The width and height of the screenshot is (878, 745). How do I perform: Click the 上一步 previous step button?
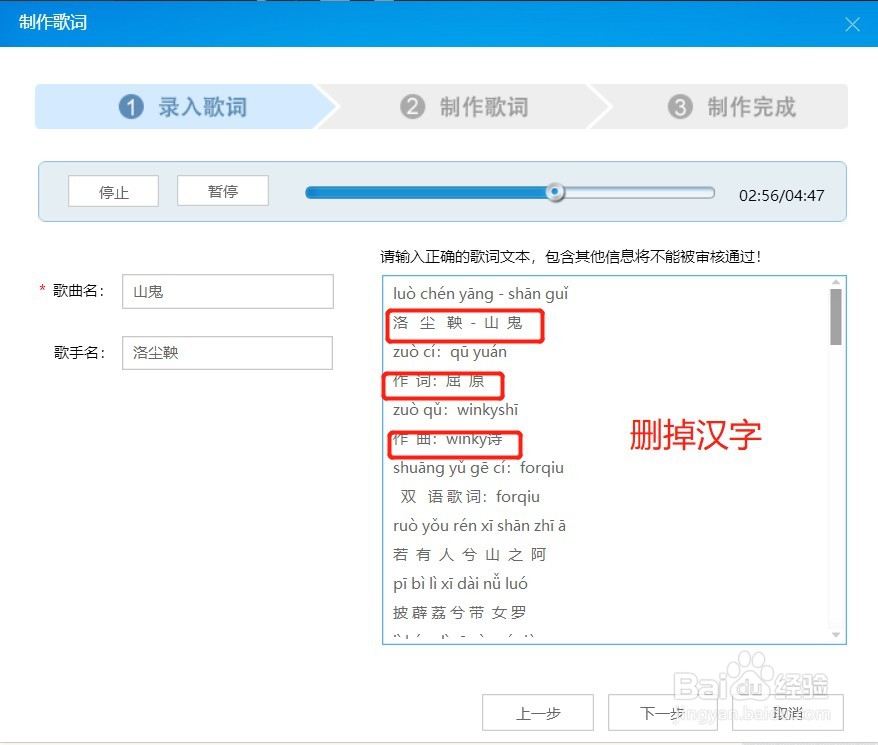(x=538, y=712)
